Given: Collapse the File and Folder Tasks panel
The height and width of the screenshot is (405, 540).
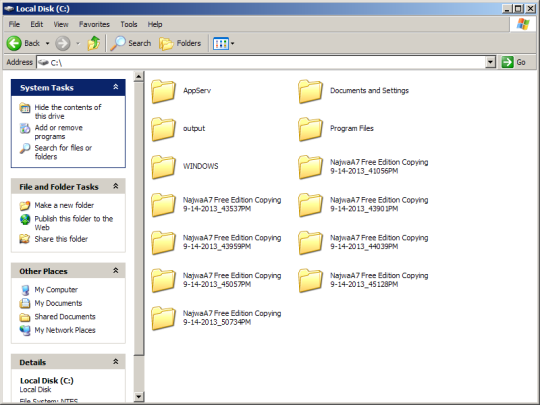Looking at the screenshot, I should click(116, 186).
